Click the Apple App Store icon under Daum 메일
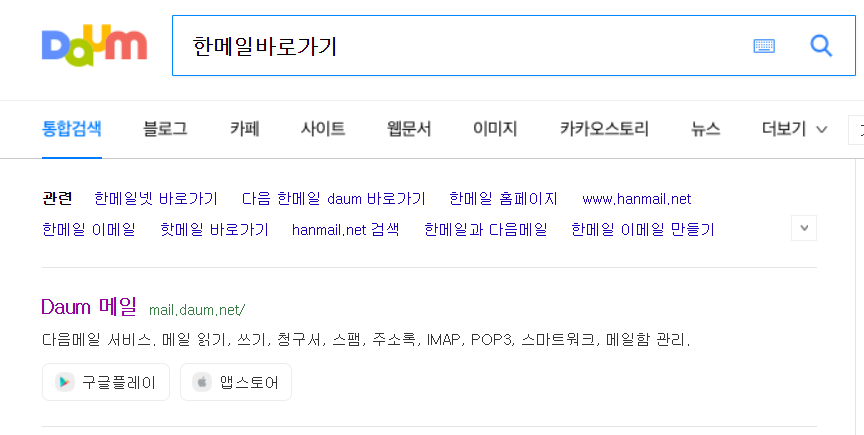The image size is (864, 435). (x=202, y=382)
